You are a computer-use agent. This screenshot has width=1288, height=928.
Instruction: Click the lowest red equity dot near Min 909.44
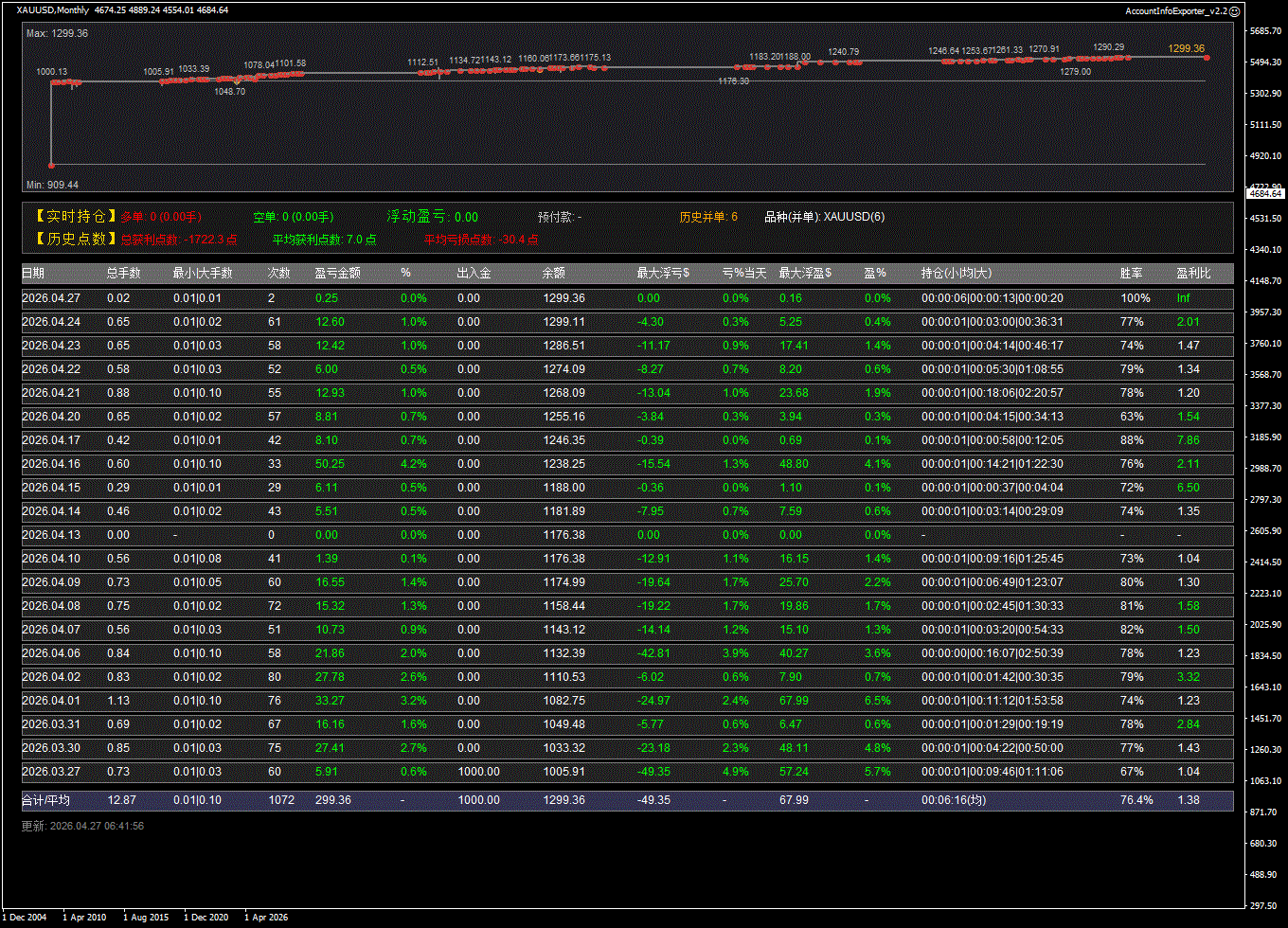click(x=51, y=166)
